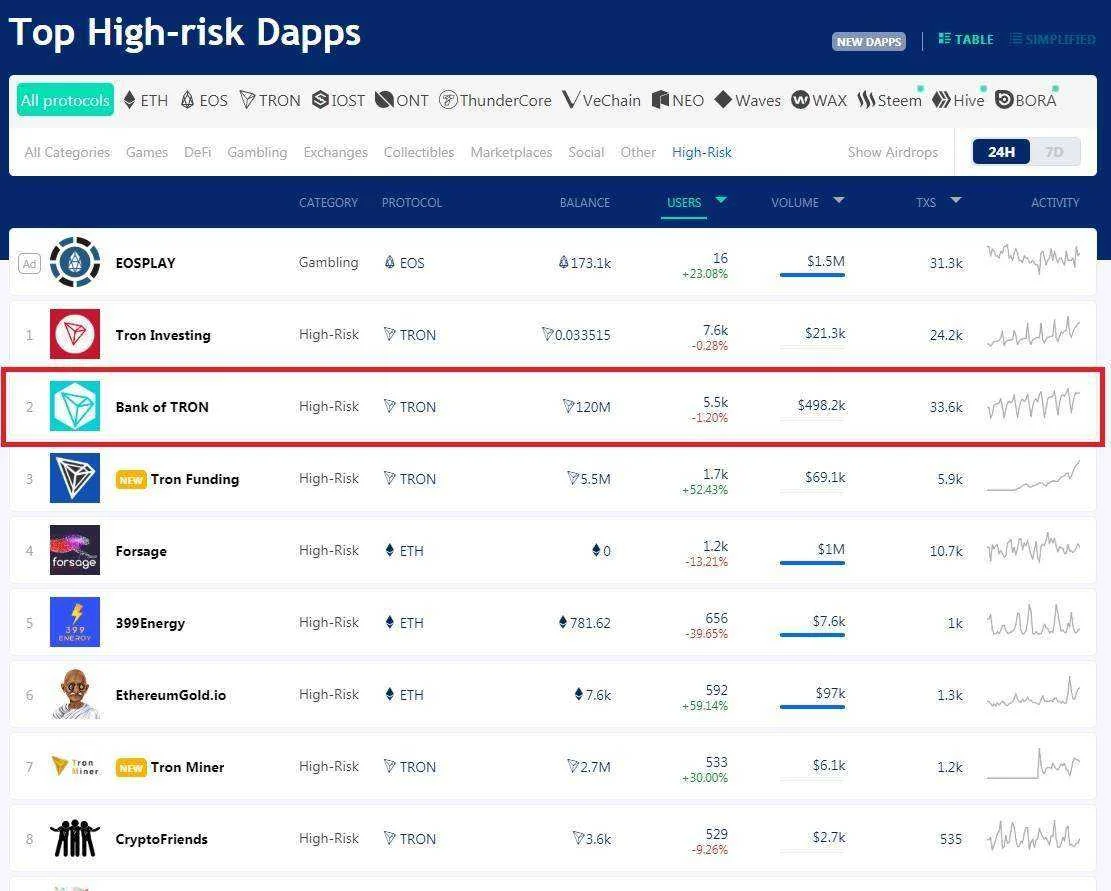Filter by ThunderCore protocol
Screen dimensions: 1111x891
pos(495,101)
